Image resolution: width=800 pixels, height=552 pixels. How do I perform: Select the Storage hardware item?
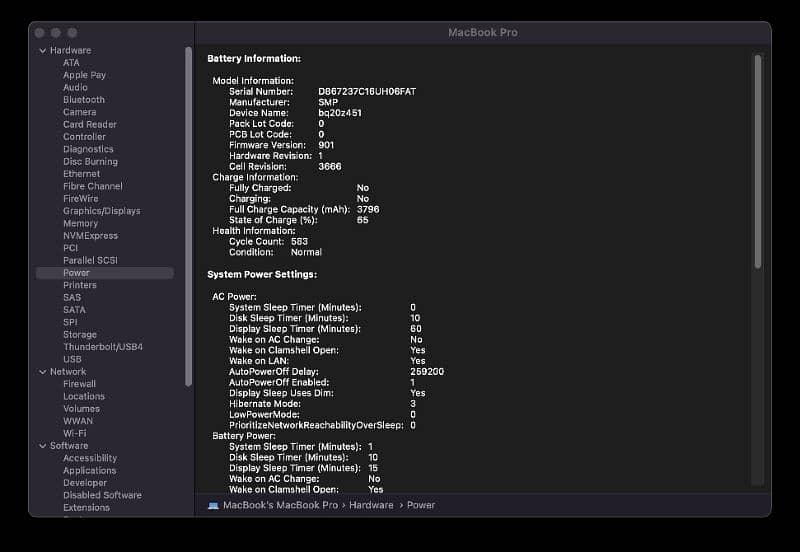[x=79, y=334]
